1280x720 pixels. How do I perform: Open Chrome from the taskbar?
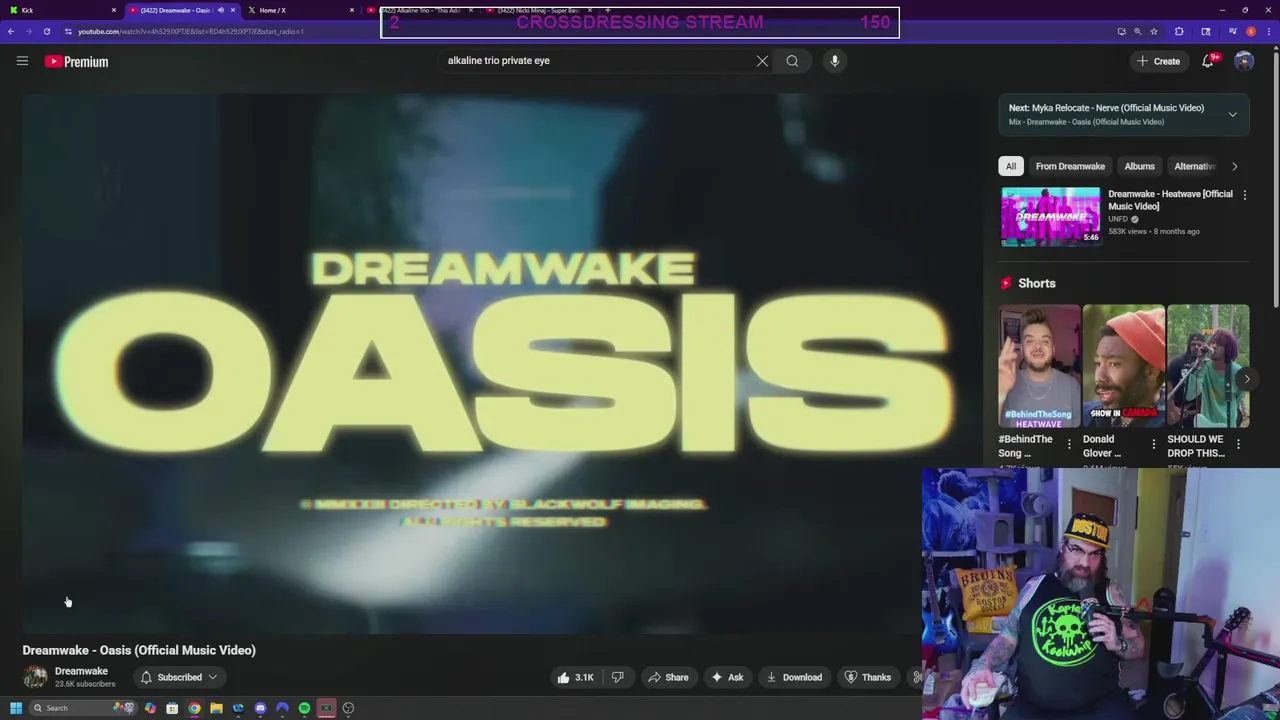(x=194, y=708)
